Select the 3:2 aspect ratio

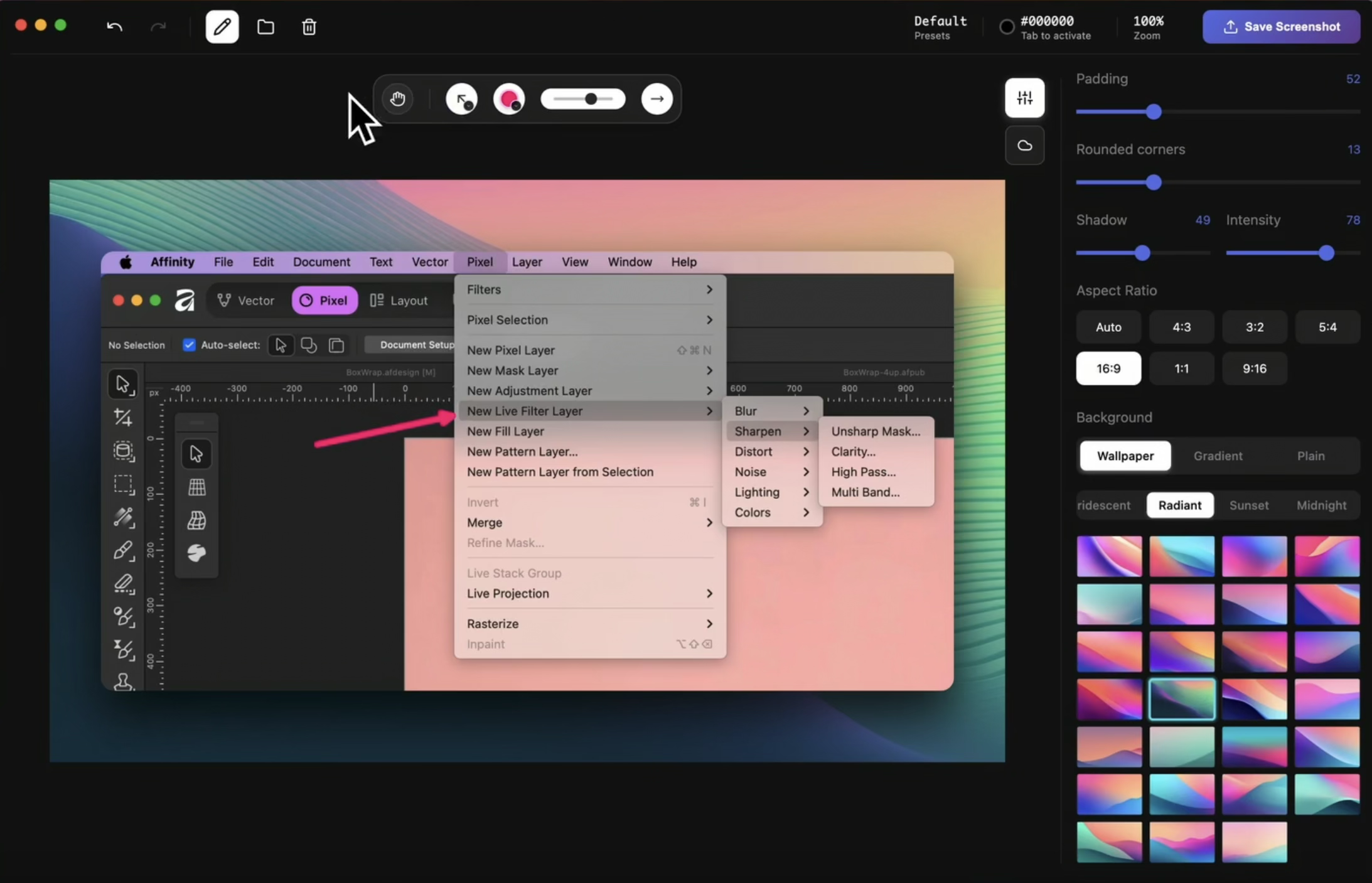1255,327
